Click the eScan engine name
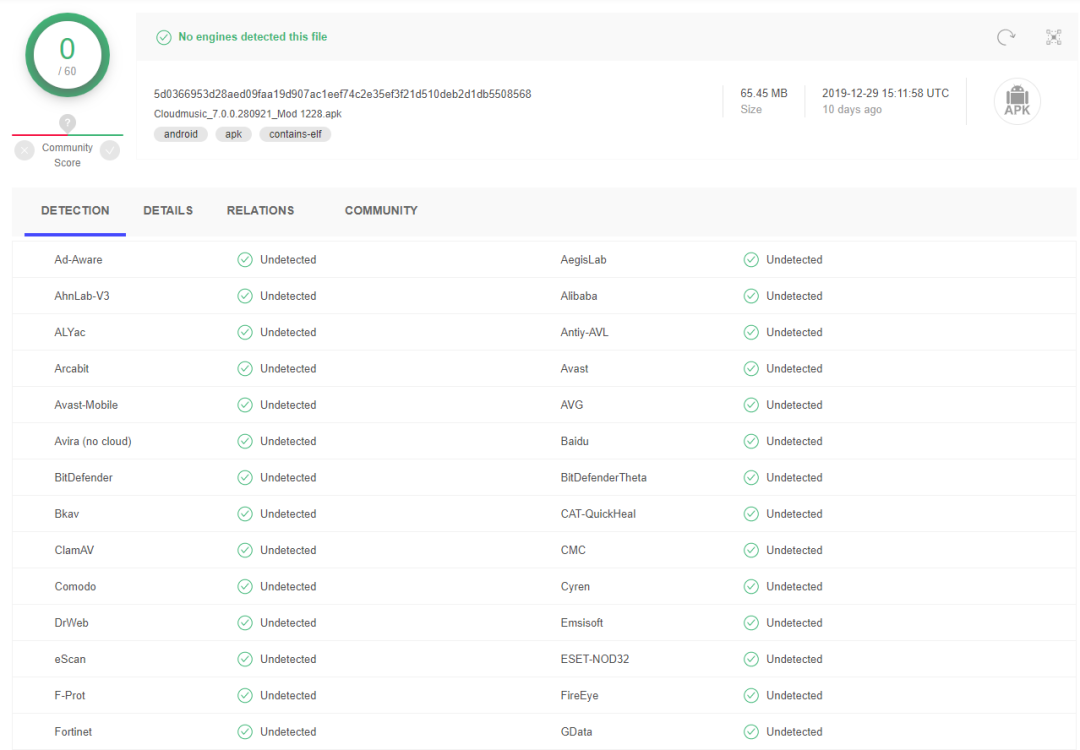Image resolution: width=1080 pixels, height=750 pixels. pyautogui.click(x=70, y=659)
